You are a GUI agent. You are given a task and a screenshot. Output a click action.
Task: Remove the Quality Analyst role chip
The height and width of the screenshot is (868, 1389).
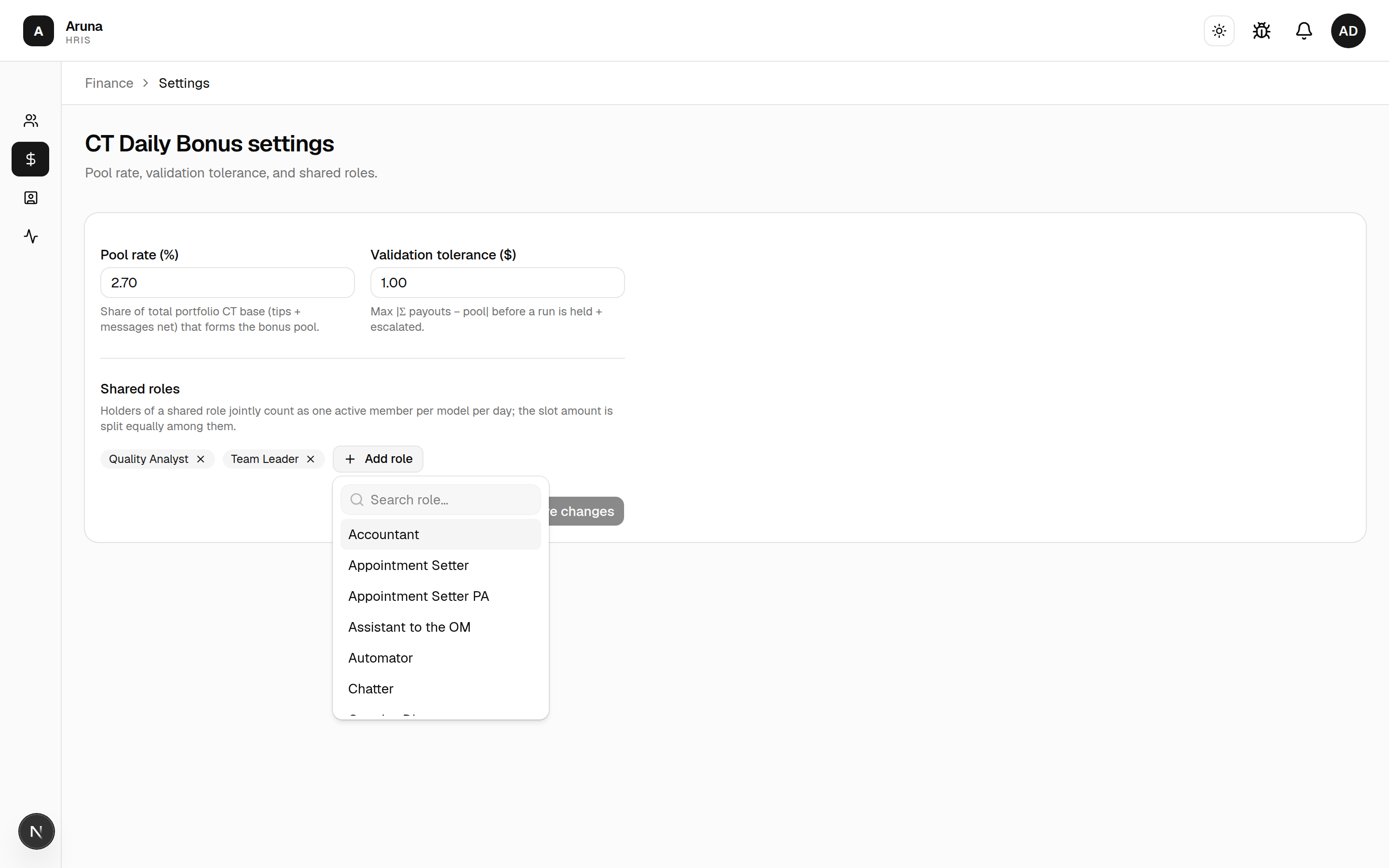tap(201, 459)
